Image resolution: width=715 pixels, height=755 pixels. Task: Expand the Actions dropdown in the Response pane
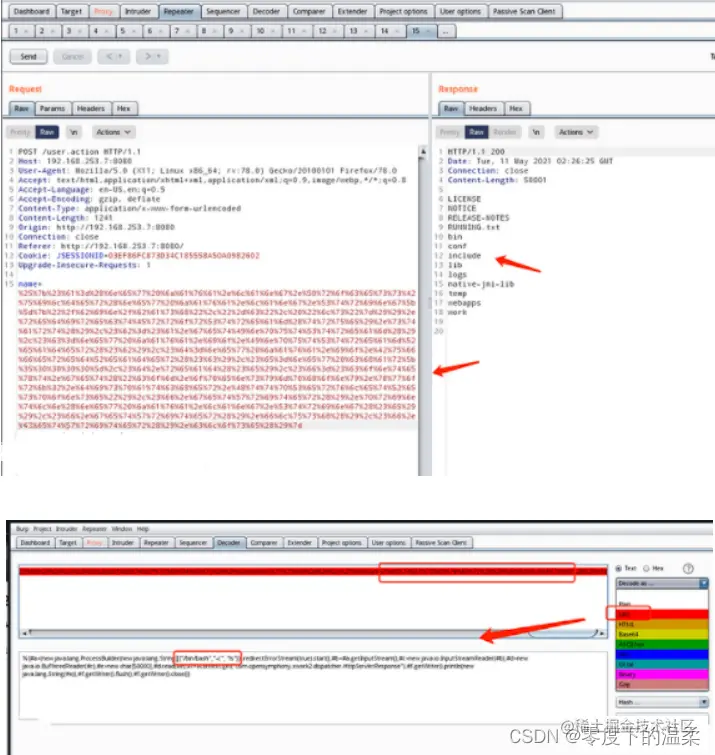coord(576,132)
